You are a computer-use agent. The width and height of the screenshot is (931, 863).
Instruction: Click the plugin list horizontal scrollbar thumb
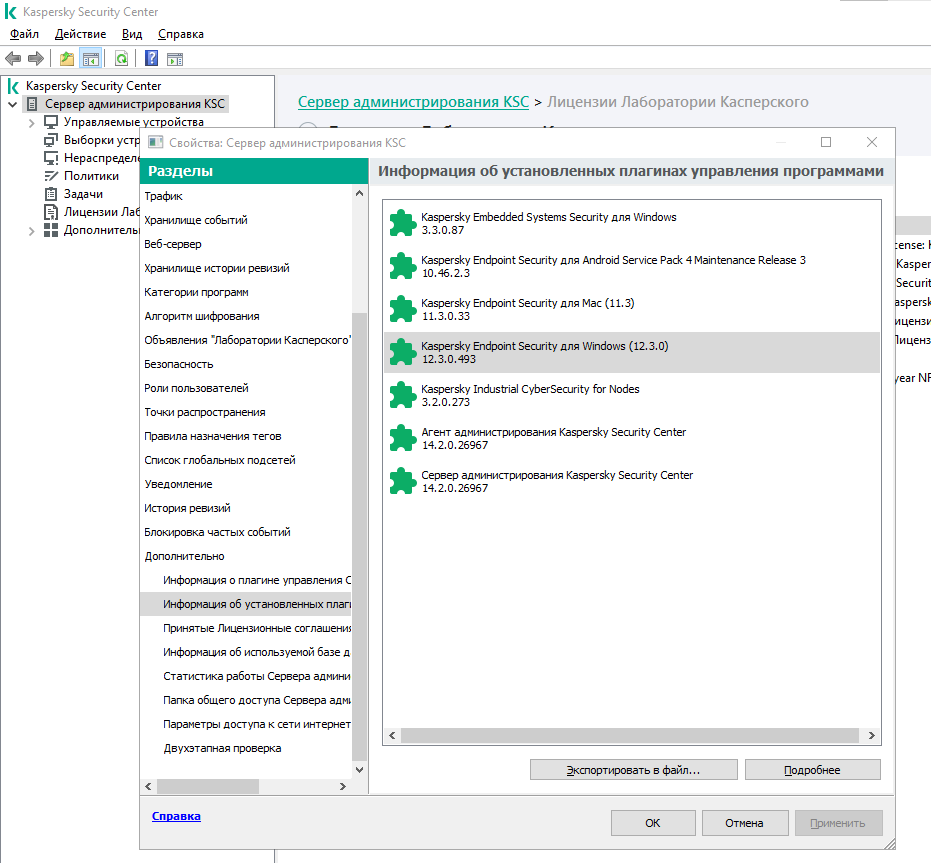click(629, 735)
